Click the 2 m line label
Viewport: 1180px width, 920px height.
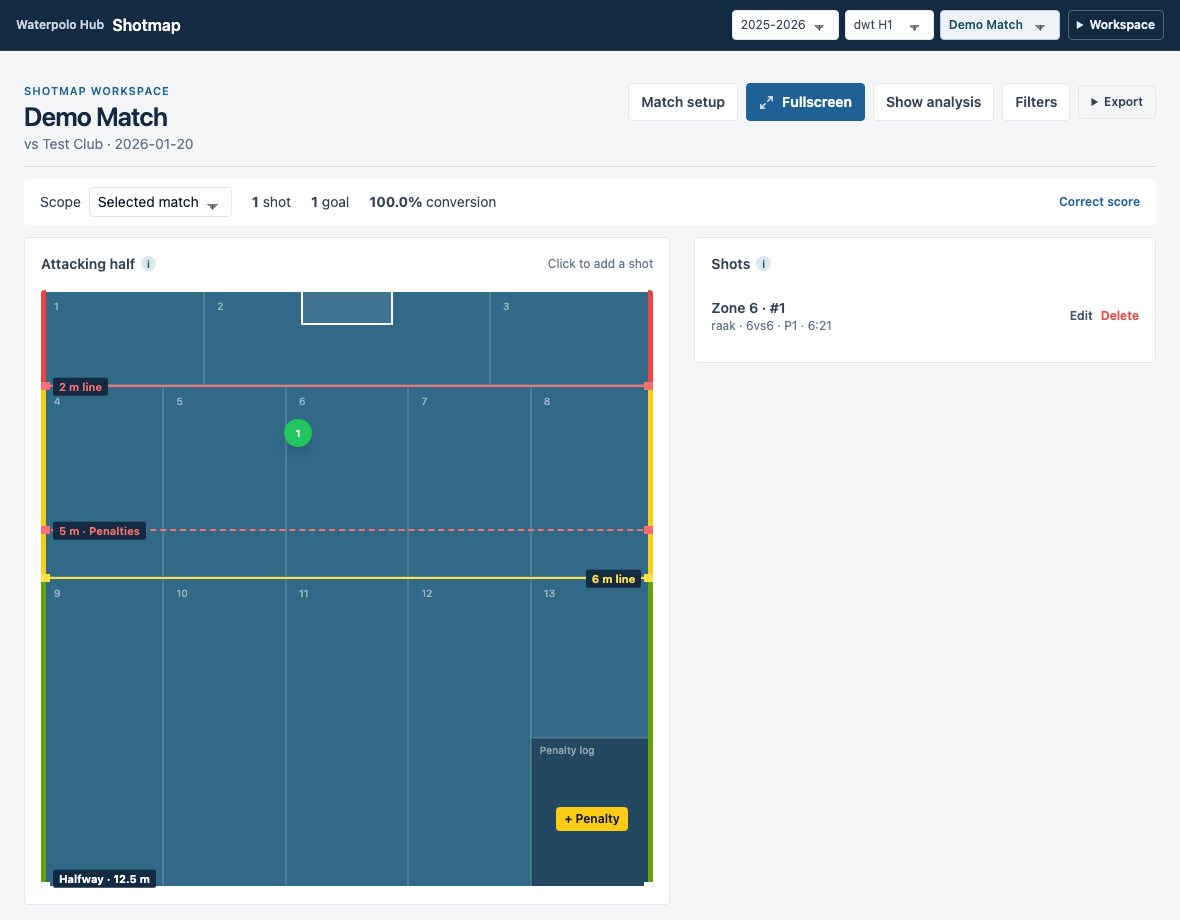[x=81, y=387]
